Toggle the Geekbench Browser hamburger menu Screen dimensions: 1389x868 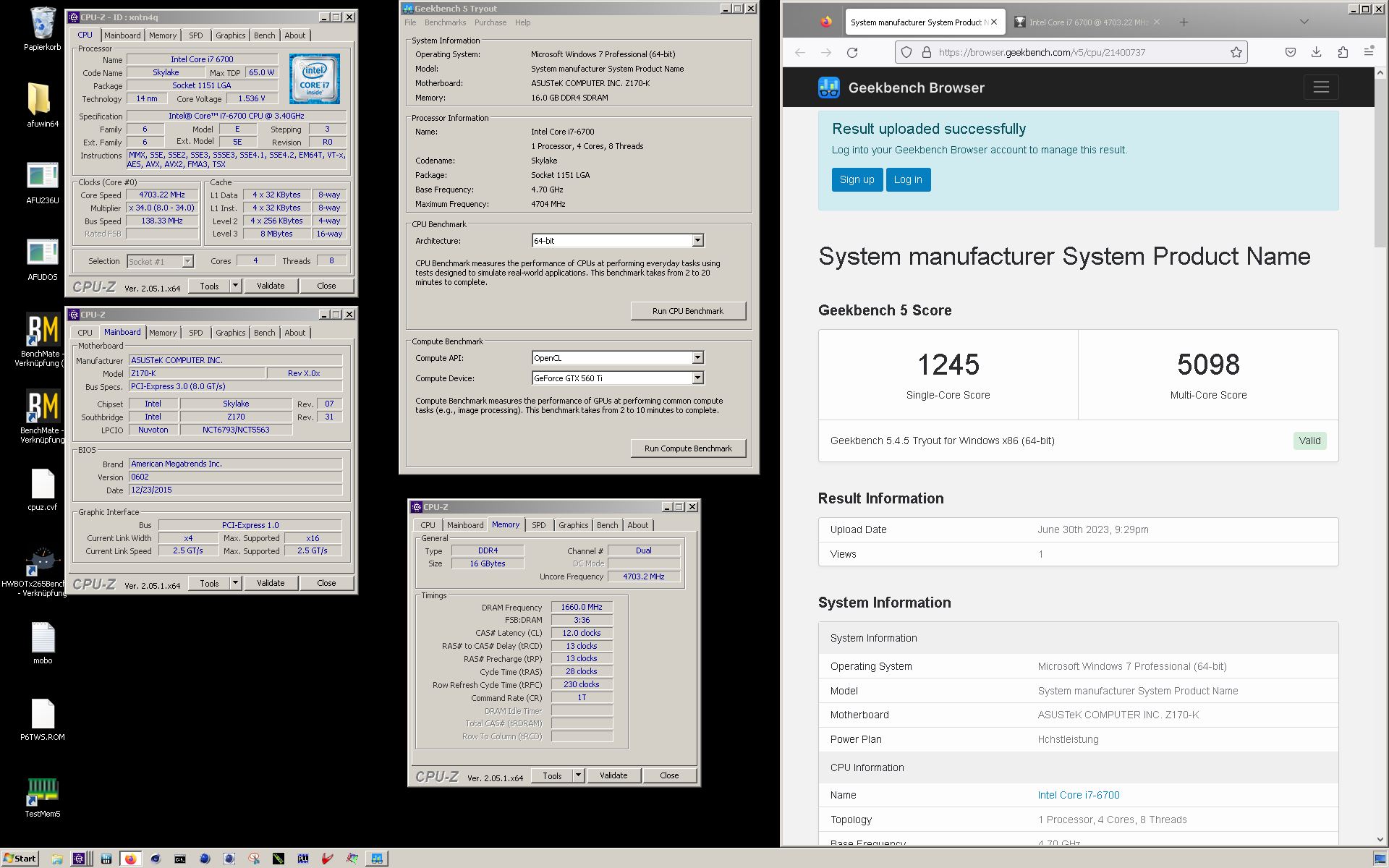[x=1321, y=88]
